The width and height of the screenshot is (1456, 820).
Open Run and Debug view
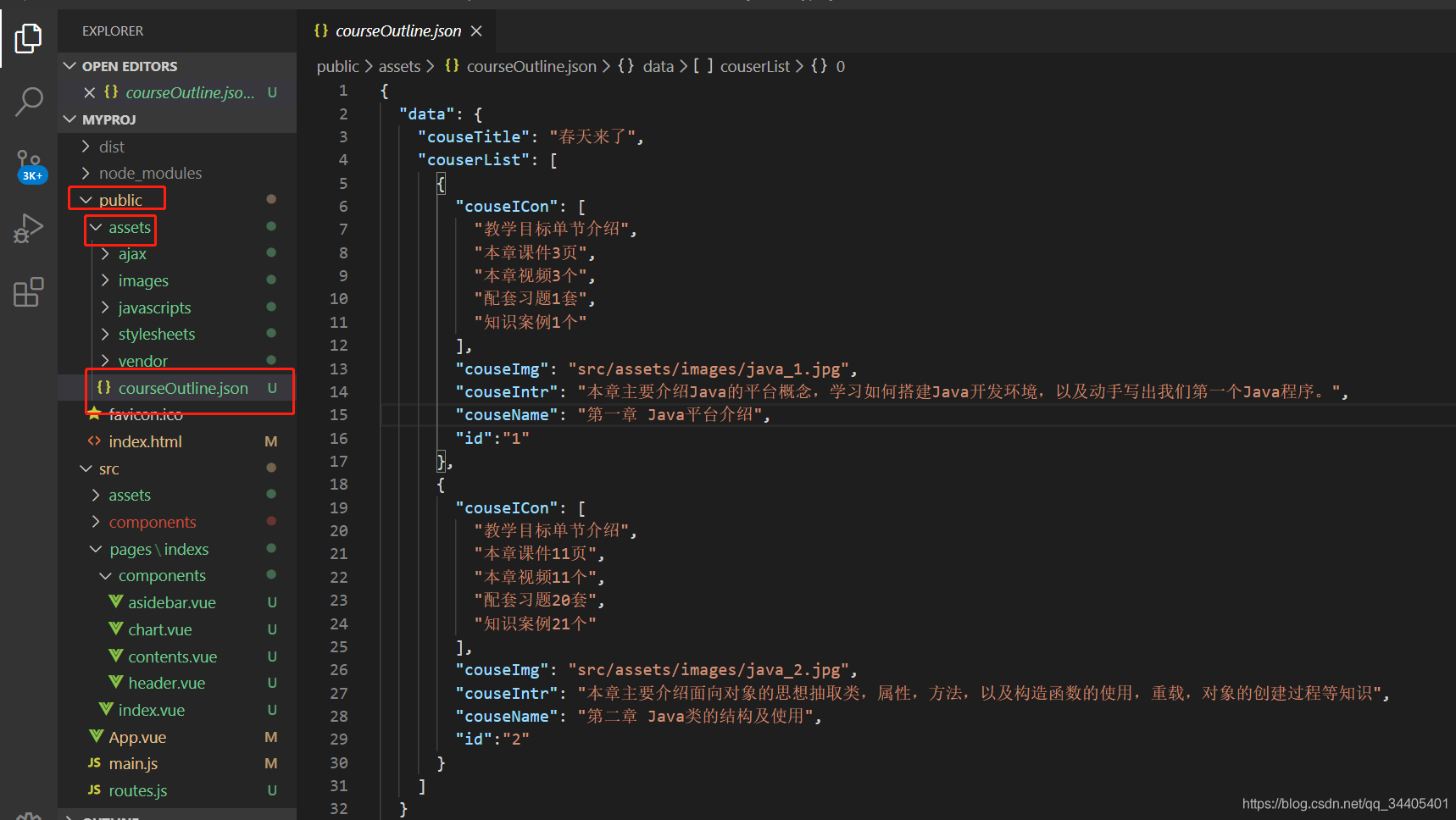coord(28,229)
